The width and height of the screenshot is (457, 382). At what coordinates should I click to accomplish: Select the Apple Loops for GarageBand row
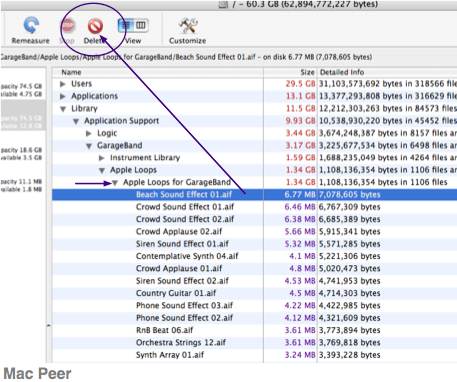pos(254,182)
